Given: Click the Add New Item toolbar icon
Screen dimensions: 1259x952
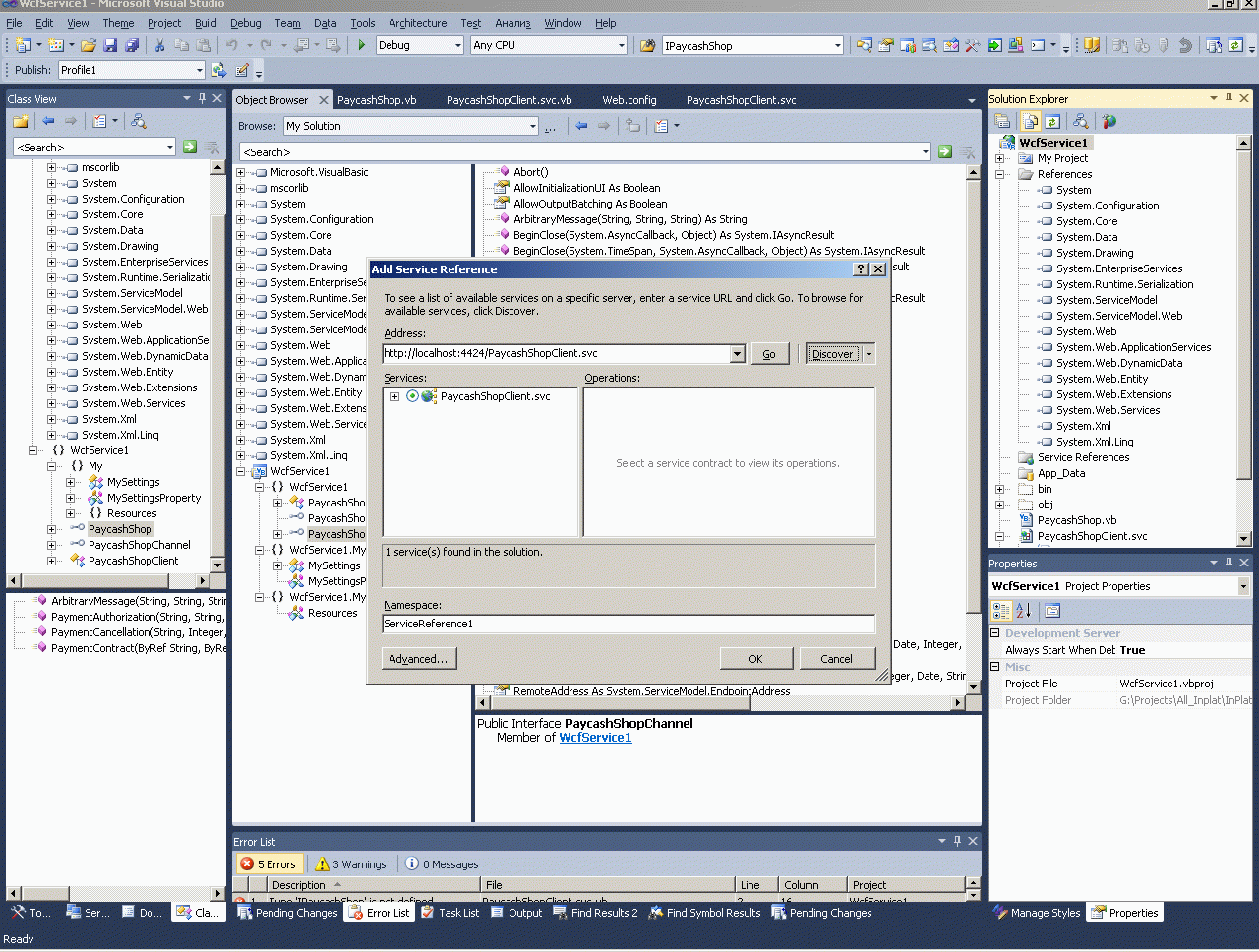Looking at the screenshot, I should [x=56, y=45].
